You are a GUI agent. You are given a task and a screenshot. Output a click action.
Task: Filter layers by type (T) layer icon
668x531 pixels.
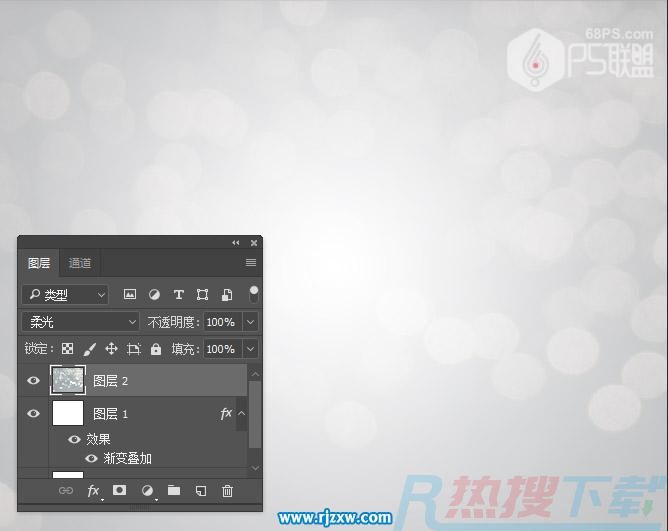(179, 294)
